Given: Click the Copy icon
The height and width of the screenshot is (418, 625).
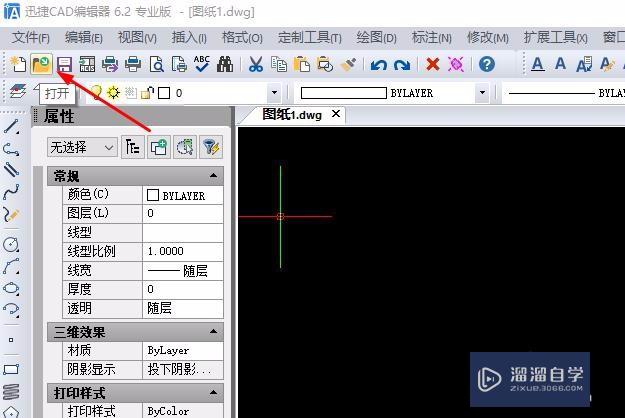Looking at the screenshot, I should click(279, 64).
